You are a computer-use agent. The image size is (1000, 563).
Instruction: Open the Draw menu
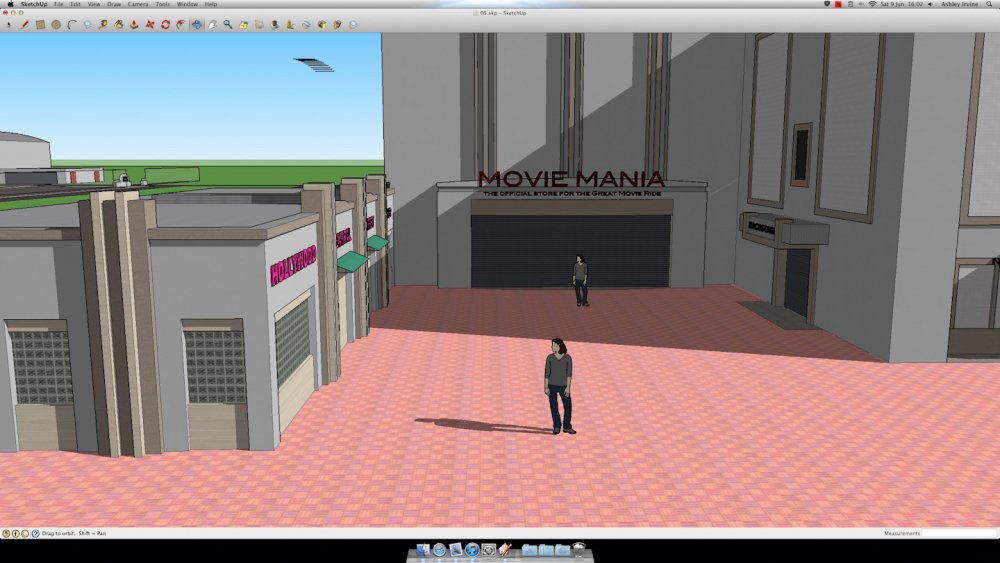[114, 4]
